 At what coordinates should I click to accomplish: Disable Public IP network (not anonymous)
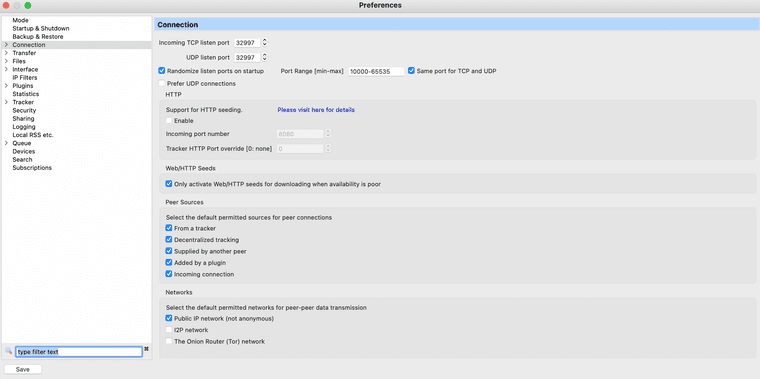[x=169, y=318]
